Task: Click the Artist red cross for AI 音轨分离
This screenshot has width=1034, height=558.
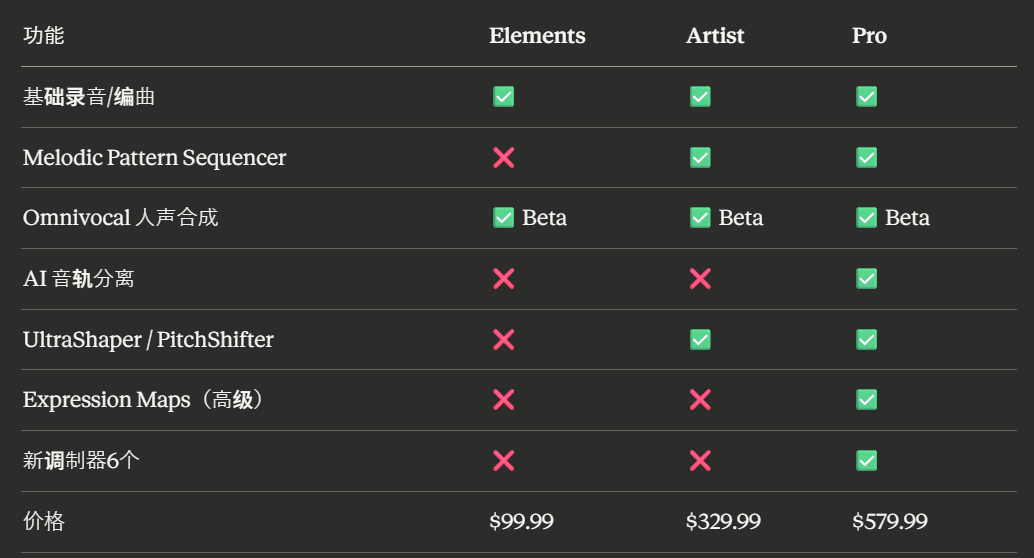Action: (700, 278)
